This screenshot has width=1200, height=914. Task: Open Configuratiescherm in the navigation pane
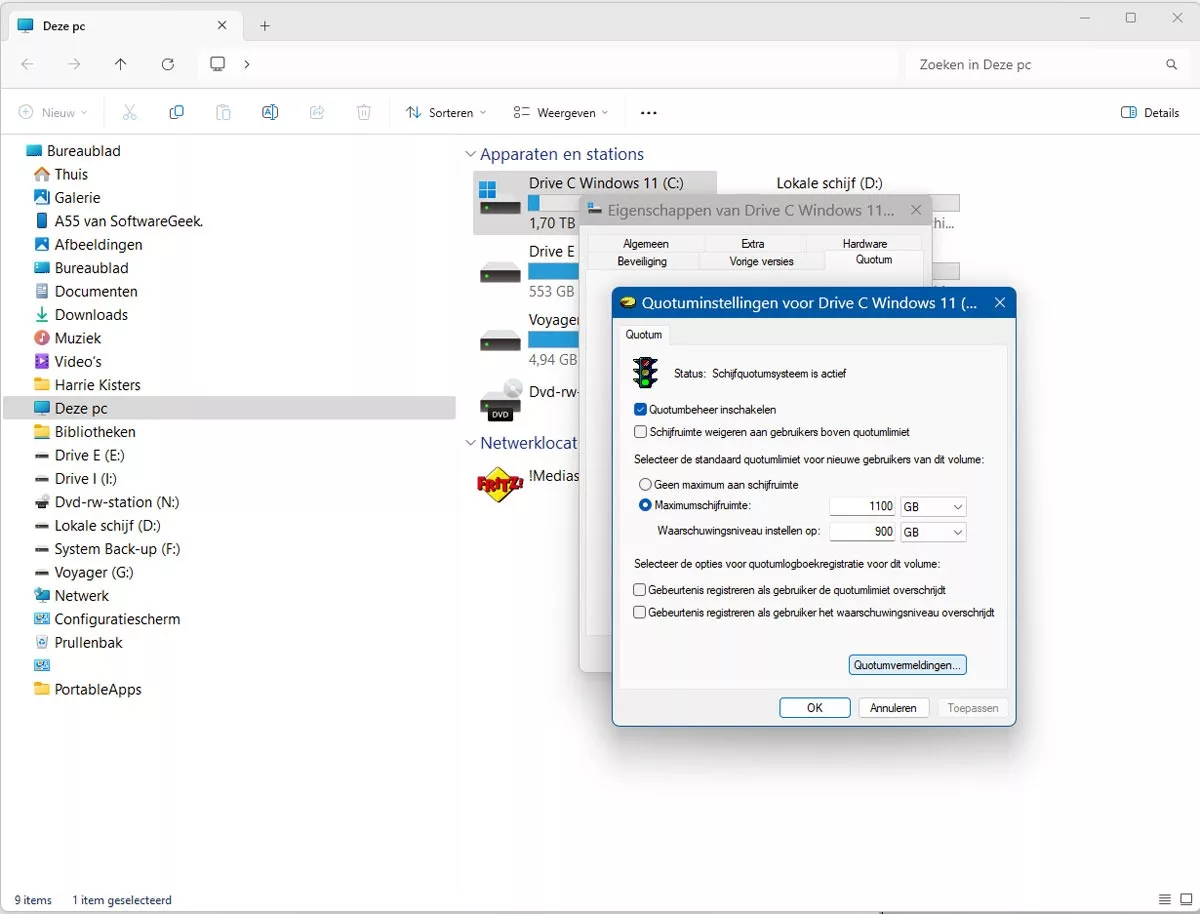pyautogui.click(x=117, y=619)
